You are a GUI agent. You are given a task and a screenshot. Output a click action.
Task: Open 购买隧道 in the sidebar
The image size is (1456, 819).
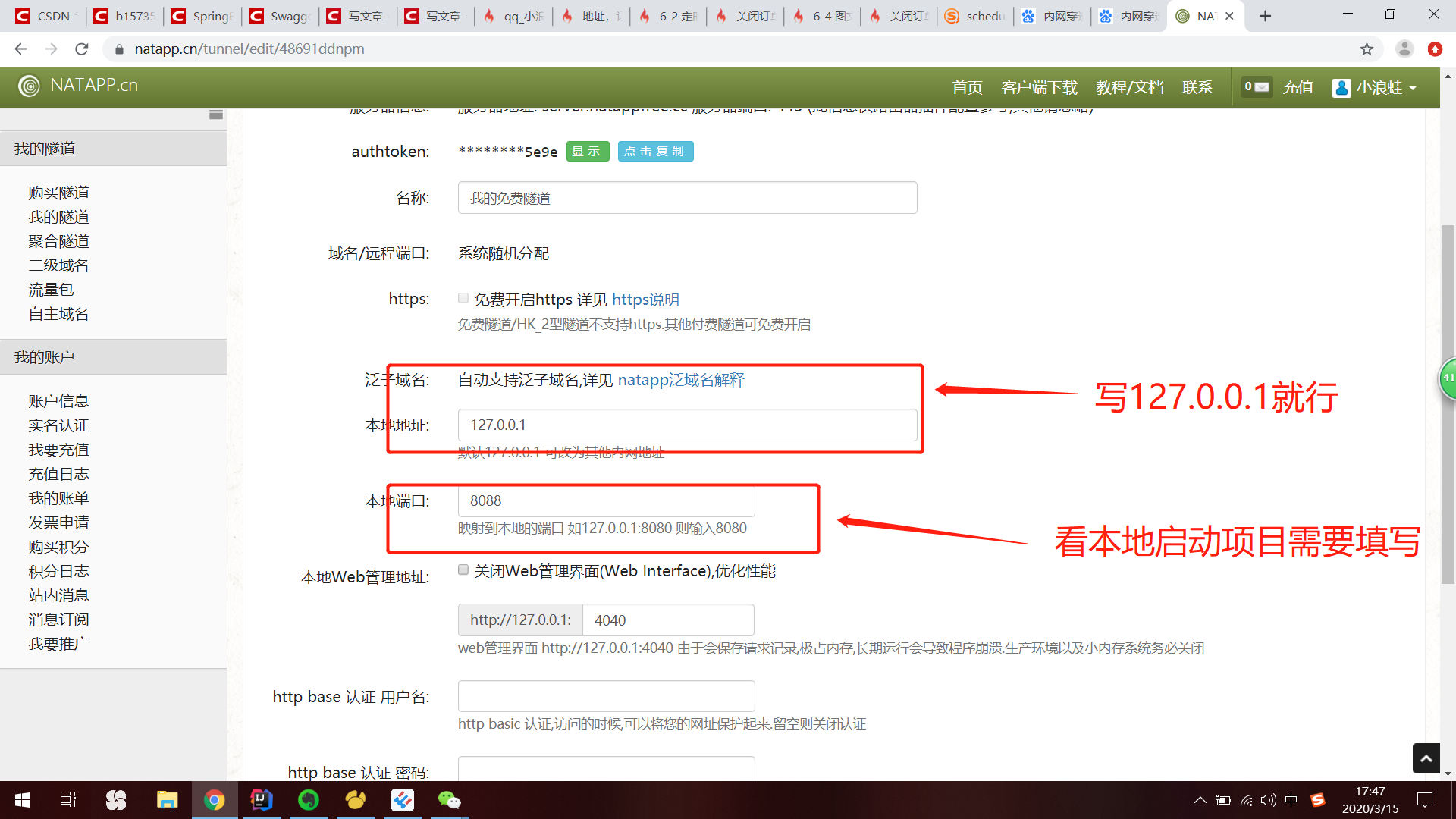pyautogui.click(x=59, y=193)
